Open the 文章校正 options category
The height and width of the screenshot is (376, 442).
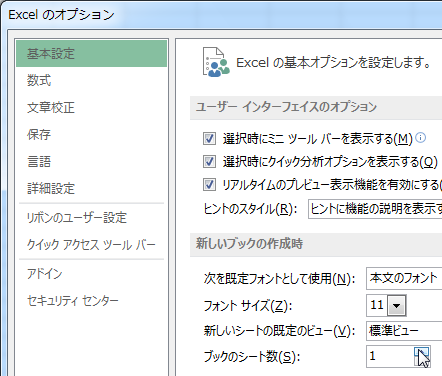(91, 108)
